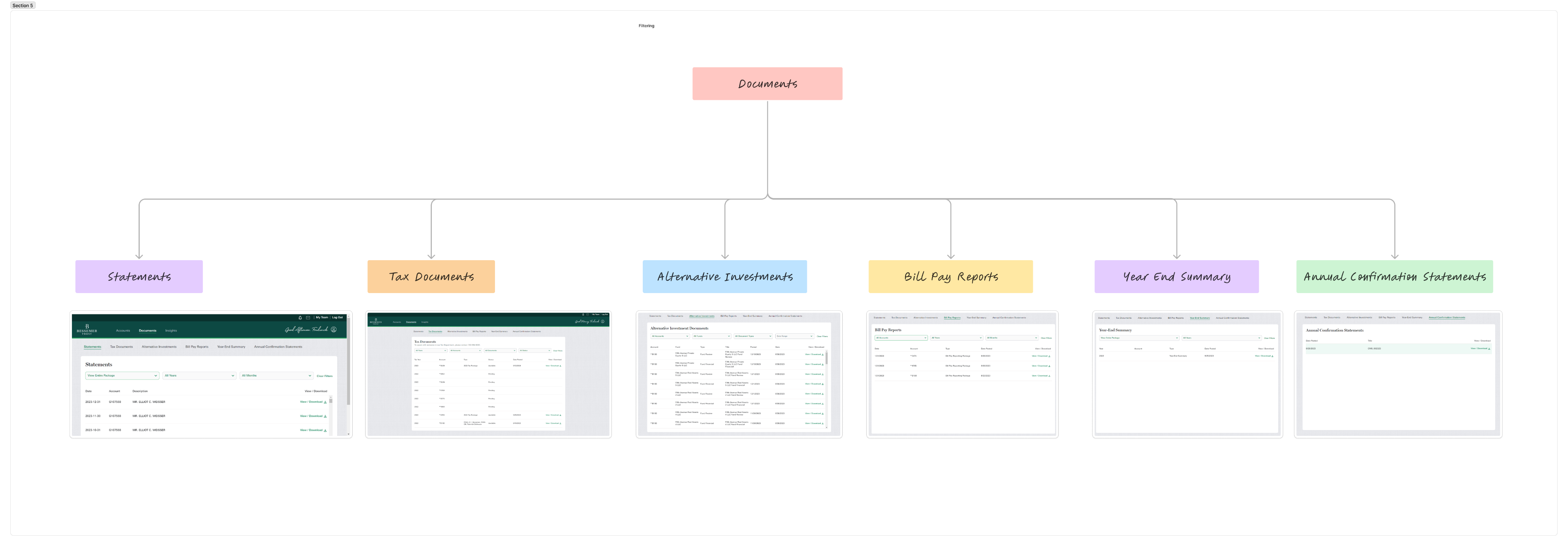Click the Bill Pay Reports tab in Bill Pay mockup
This screenshot has height=546, width=1568.
click(x=952, y=318)
